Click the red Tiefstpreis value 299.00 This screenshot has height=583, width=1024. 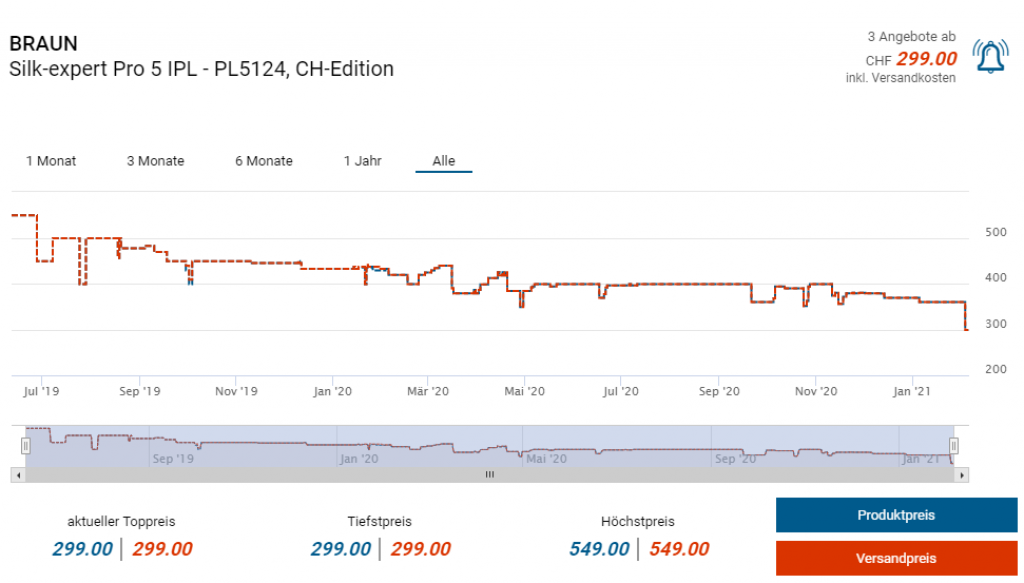[x=420, y=549]
